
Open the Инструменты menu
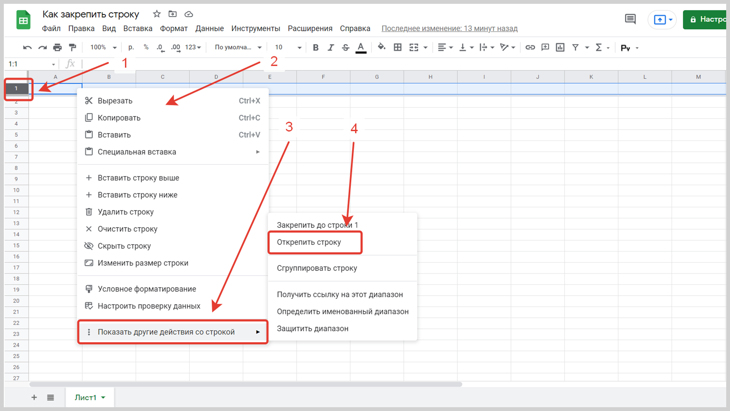256,28
